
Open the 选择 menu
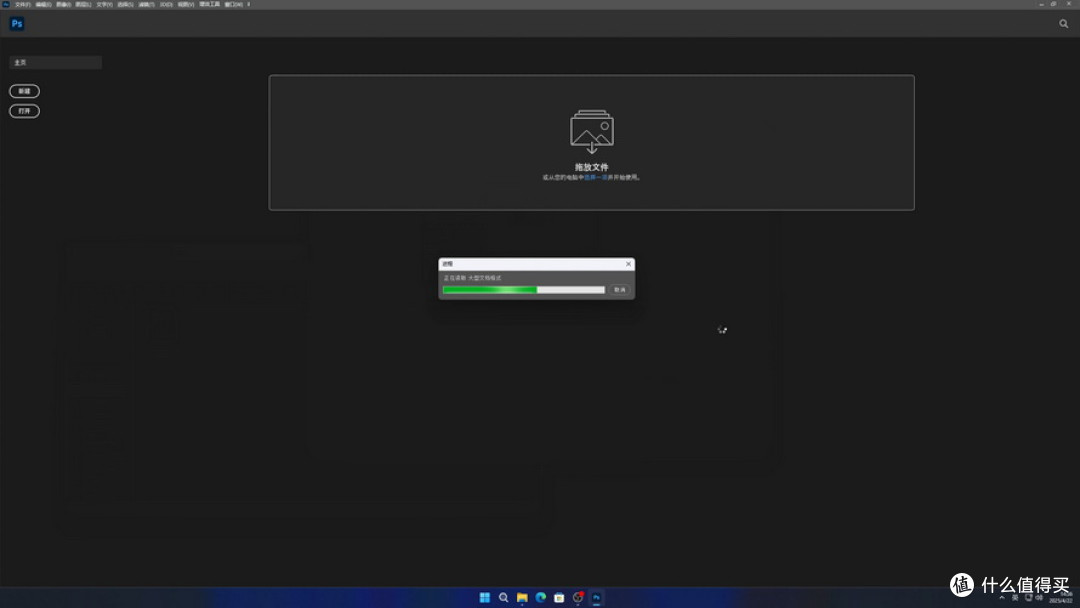pos(125,4)
